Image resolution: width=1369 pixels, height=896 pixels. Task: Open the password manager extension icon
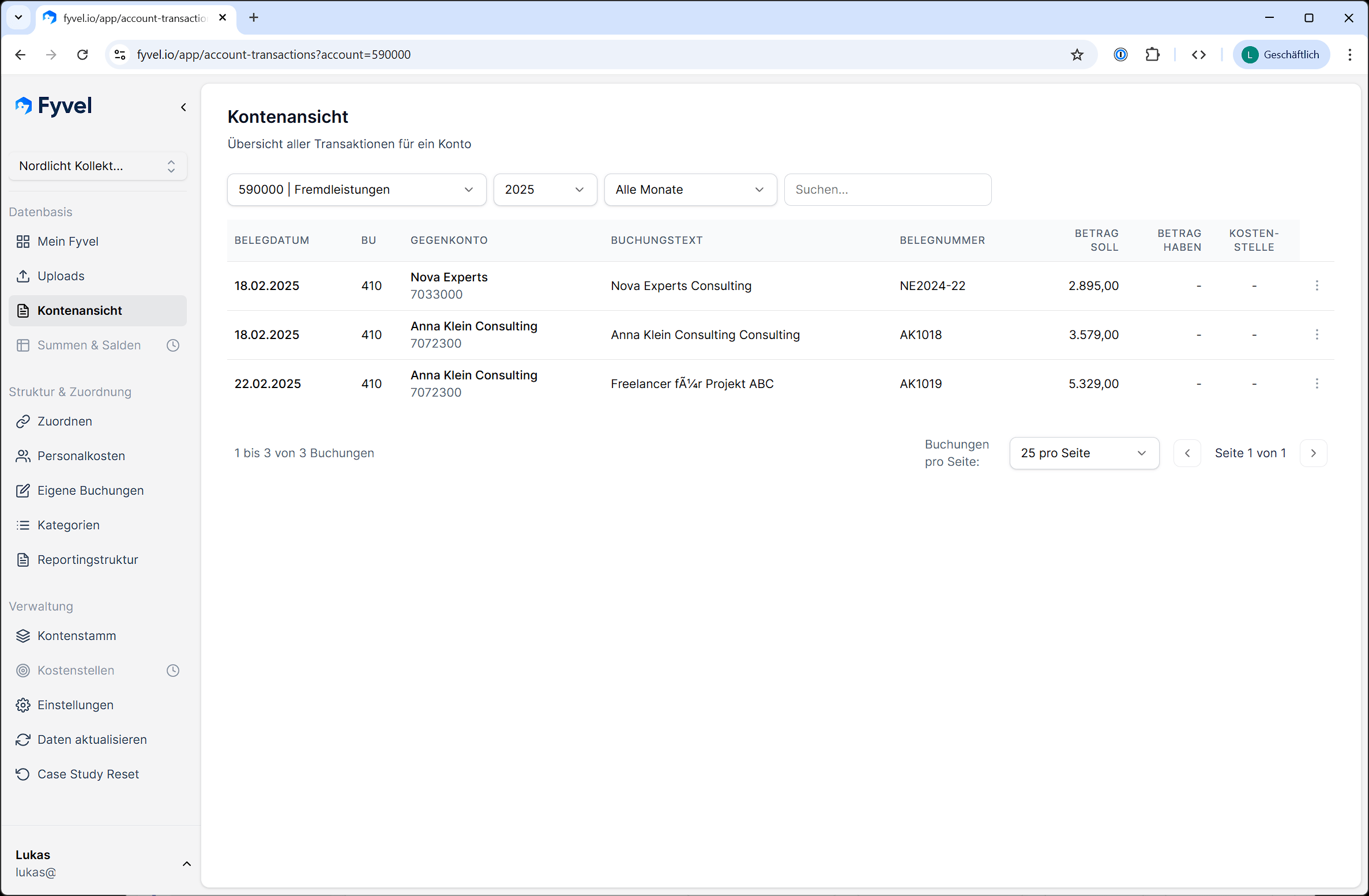(1120, 55)
